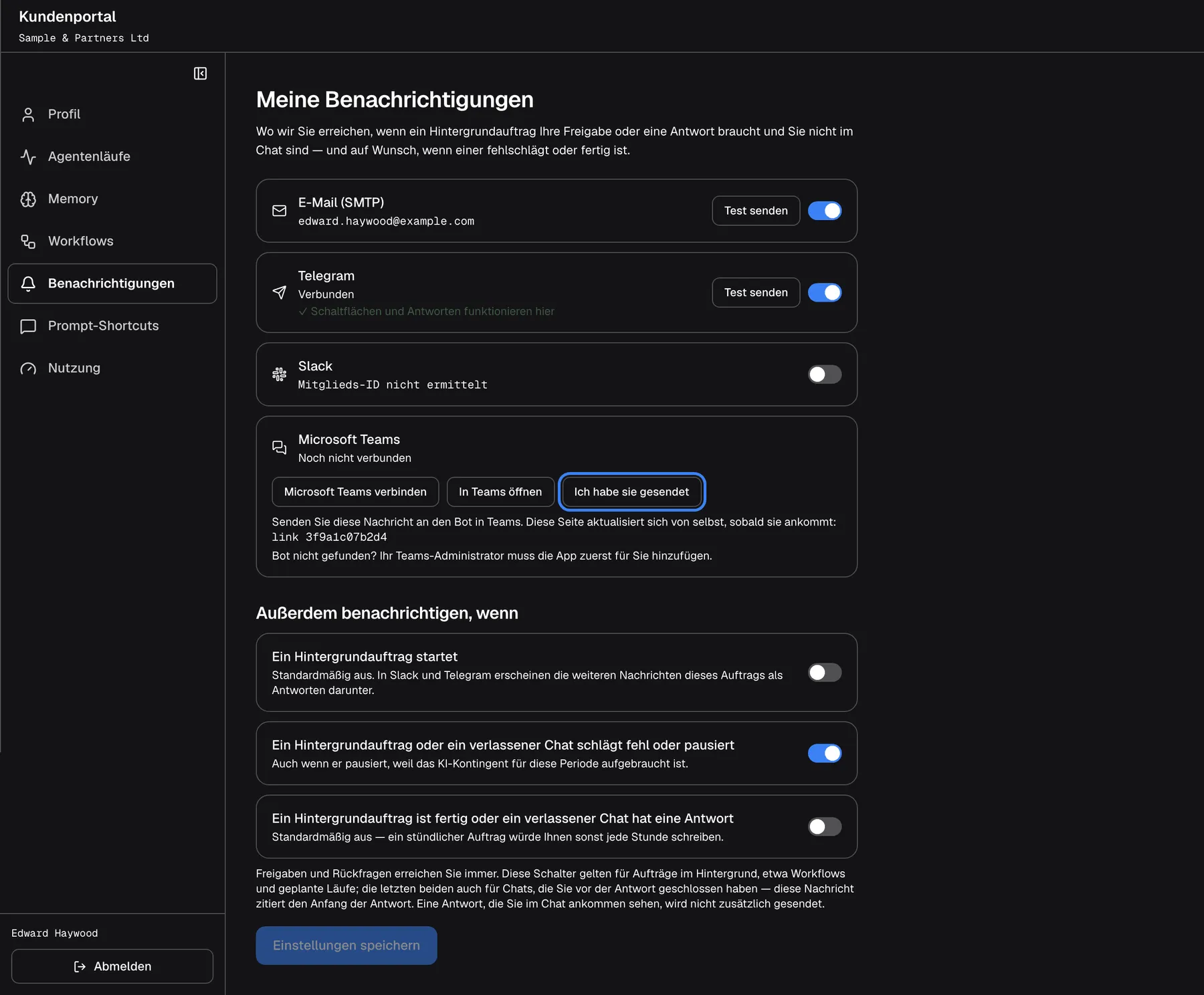
Task: Click the Microsoft Teams chat icon
Action: coord(280,447)
